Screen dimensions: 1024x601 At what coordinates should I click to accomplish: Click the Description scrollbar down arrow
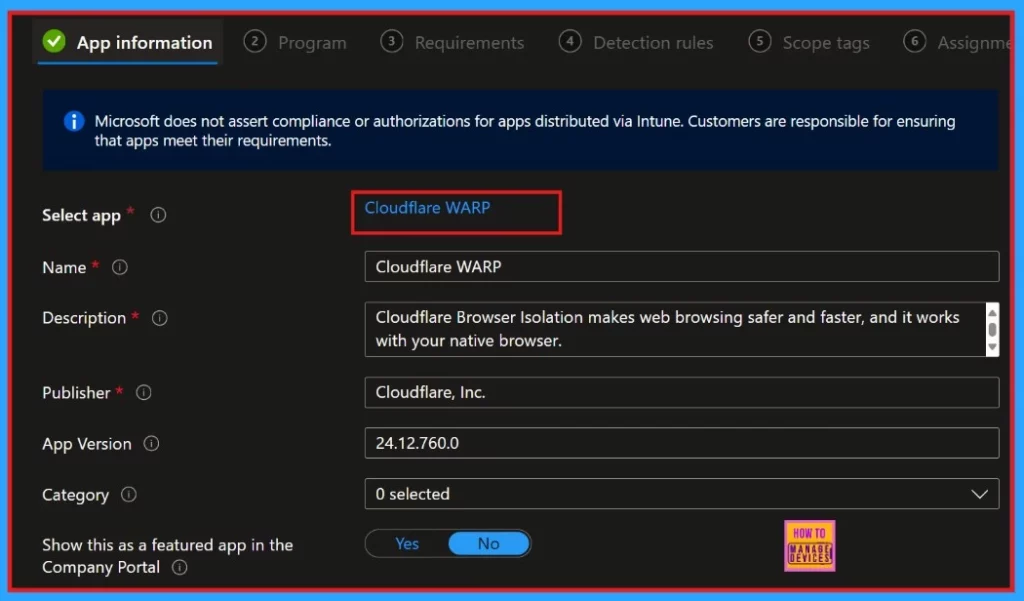pos(992,347)
